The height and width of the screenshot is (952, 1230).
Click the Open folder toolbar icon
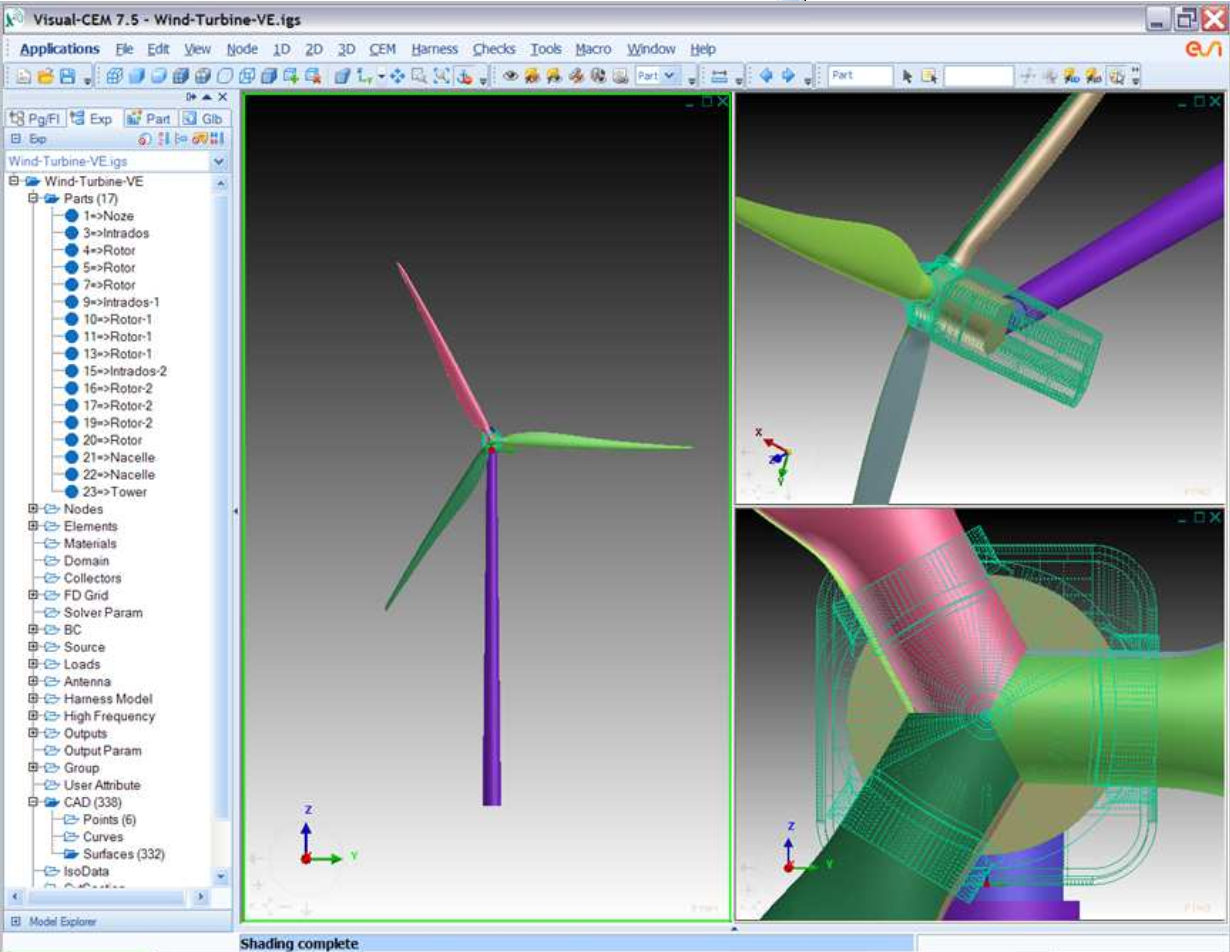[x=46, y=76]
